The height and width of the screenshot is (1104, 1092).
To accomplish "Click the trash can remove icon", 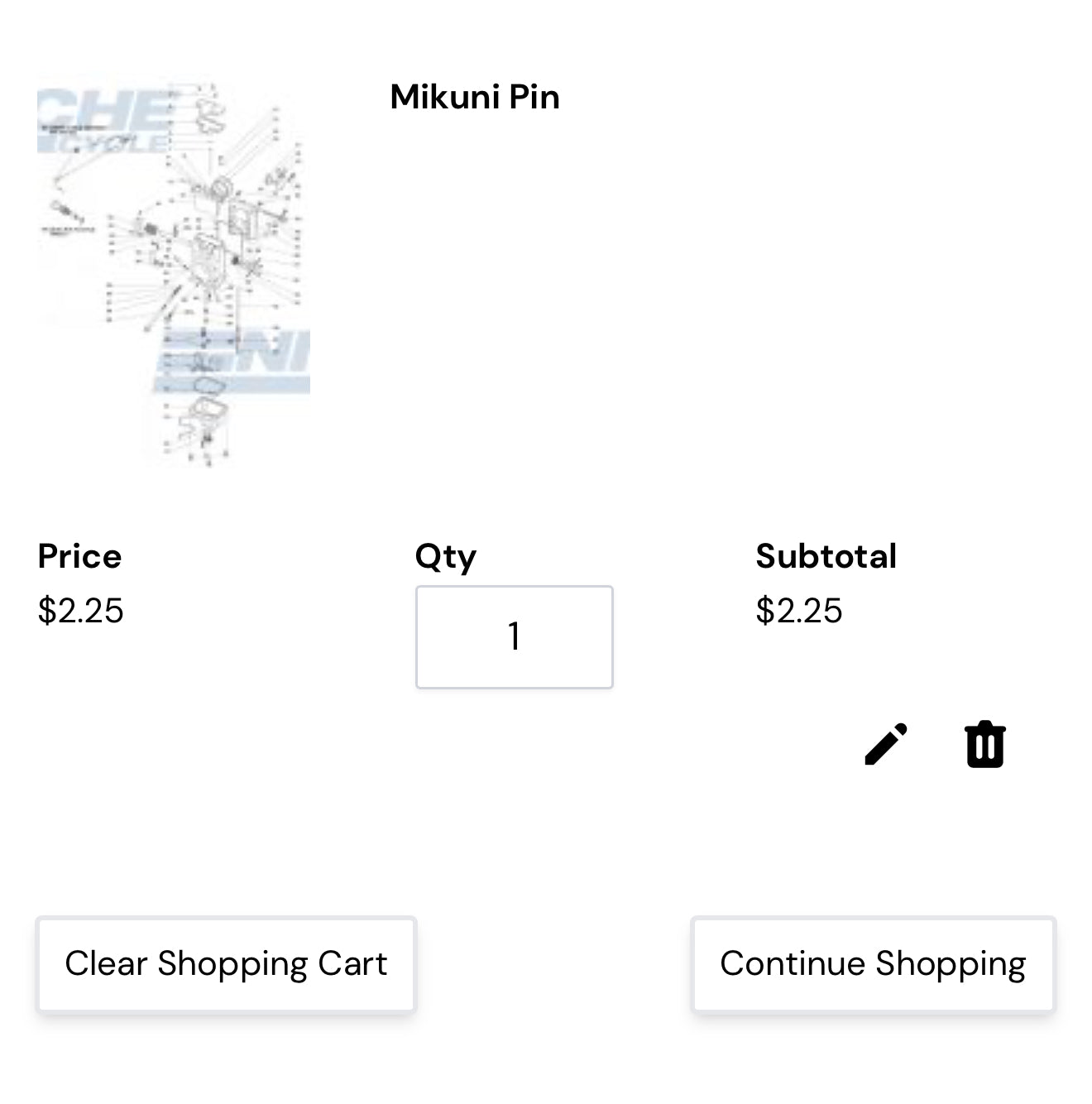I will 984,744.
